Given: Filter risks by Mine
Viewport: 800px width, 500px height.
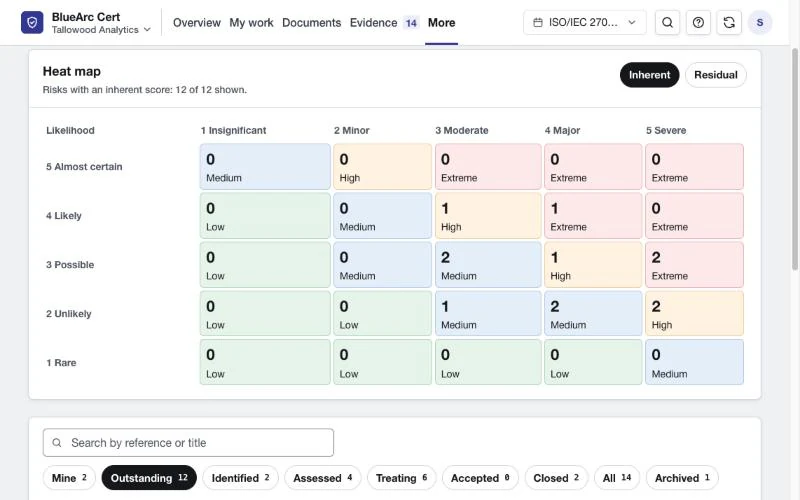Looking at the screenshot, I should pyautogui.click(x=69, y=478).
